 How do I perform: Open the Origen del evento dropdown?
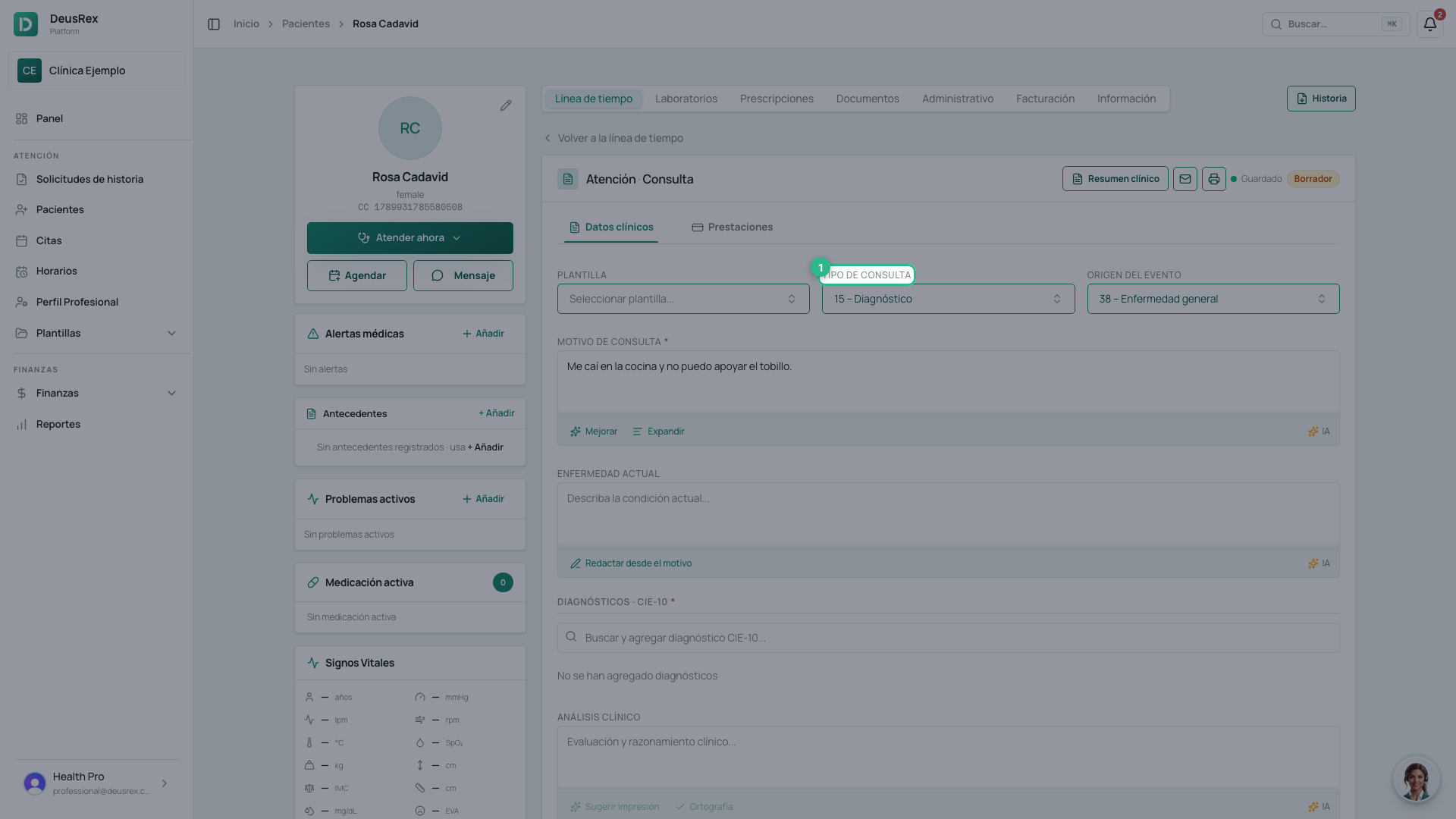click(1213, 299)
